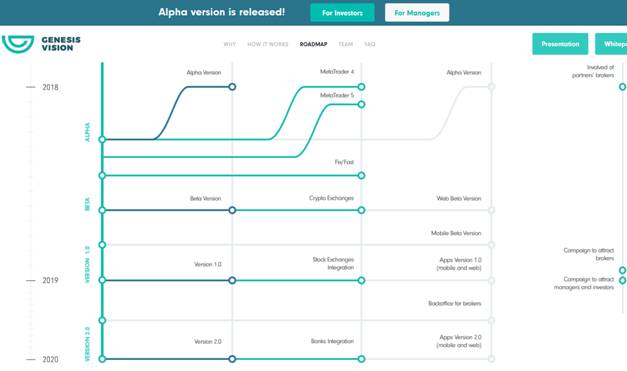Go to the WHY nav link
627x371 pixels.
tap(230, 44)
